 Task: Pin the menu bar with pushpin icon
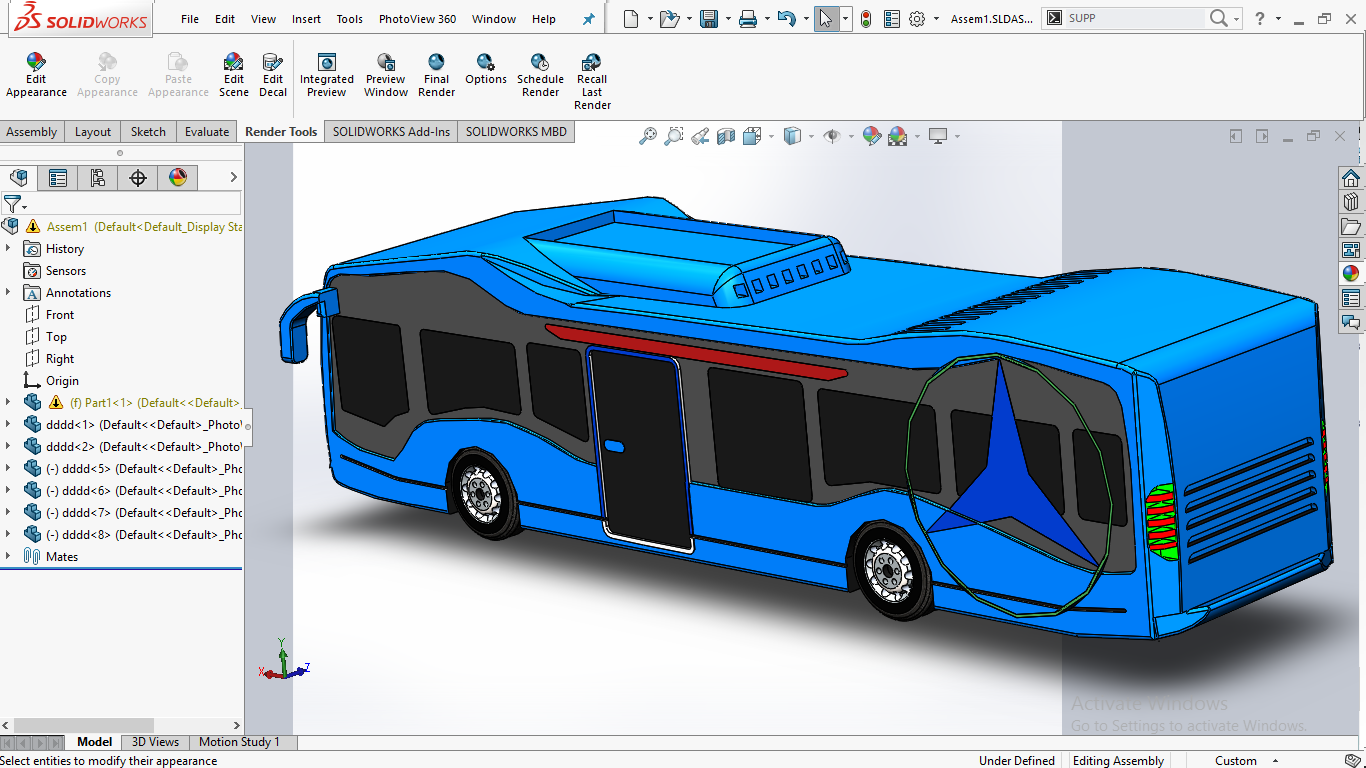(589, 19)
